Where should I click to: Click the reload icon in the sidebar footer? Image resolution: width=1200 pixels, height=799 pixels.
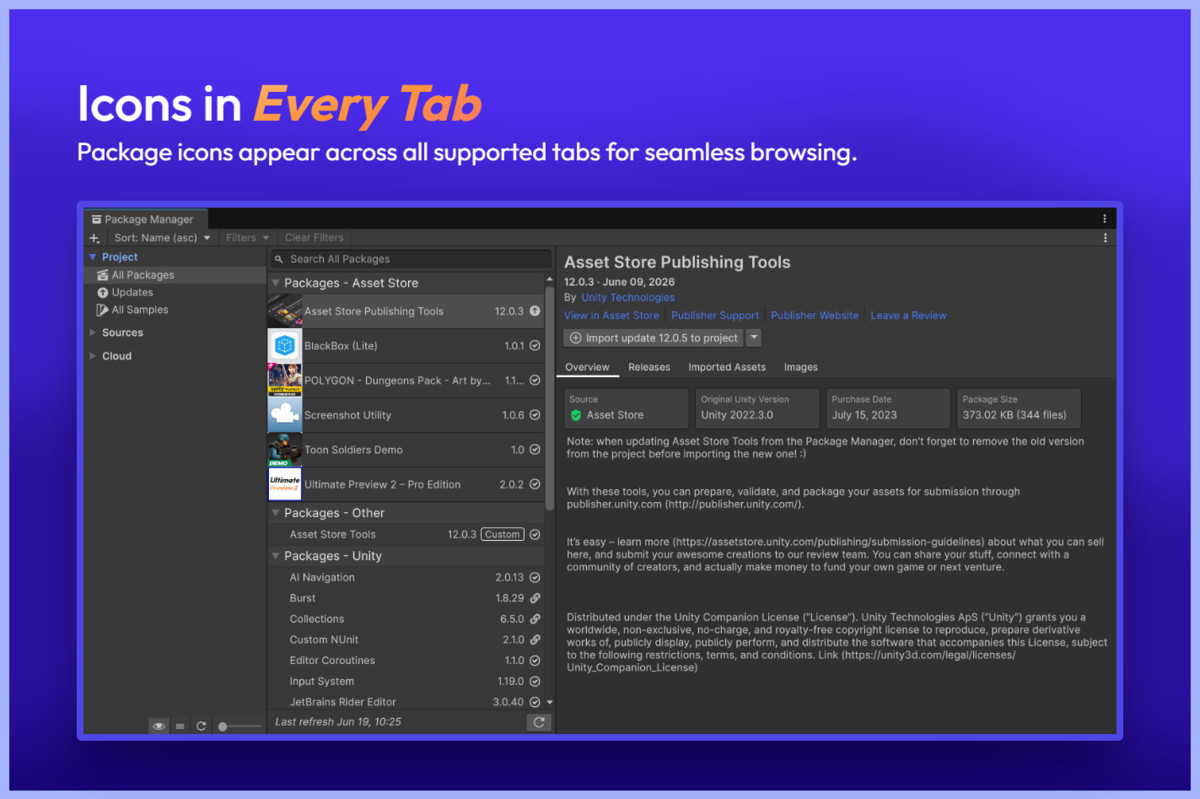click(x=201, y=726)
